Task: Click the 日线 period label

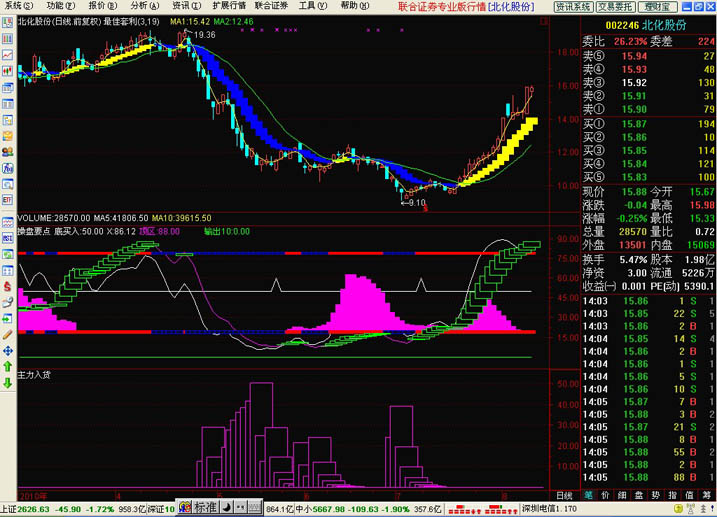Action: click(564, 496)
